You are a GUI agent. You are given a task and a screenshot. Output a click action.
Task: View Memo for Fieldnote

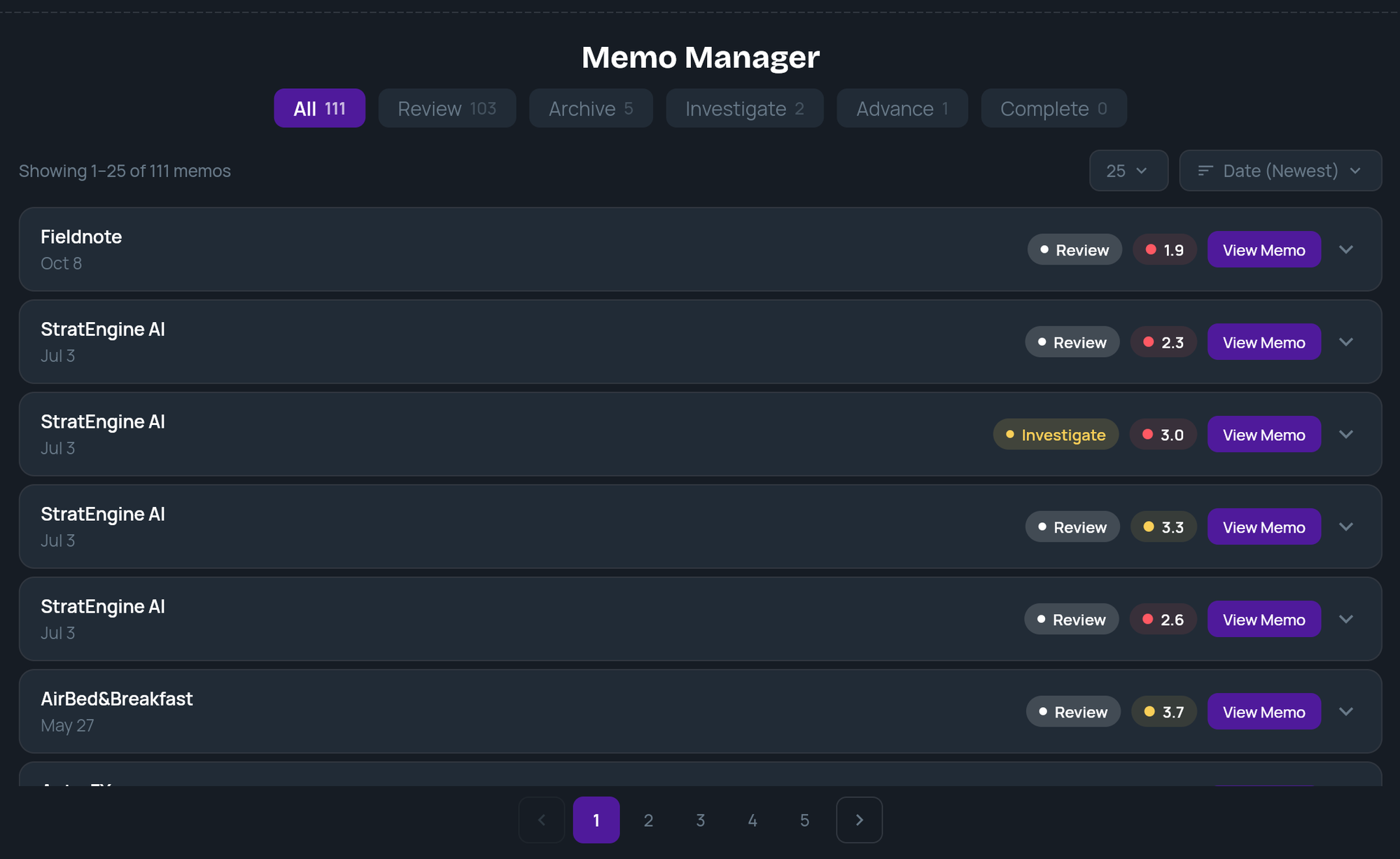pos(1264,249)
